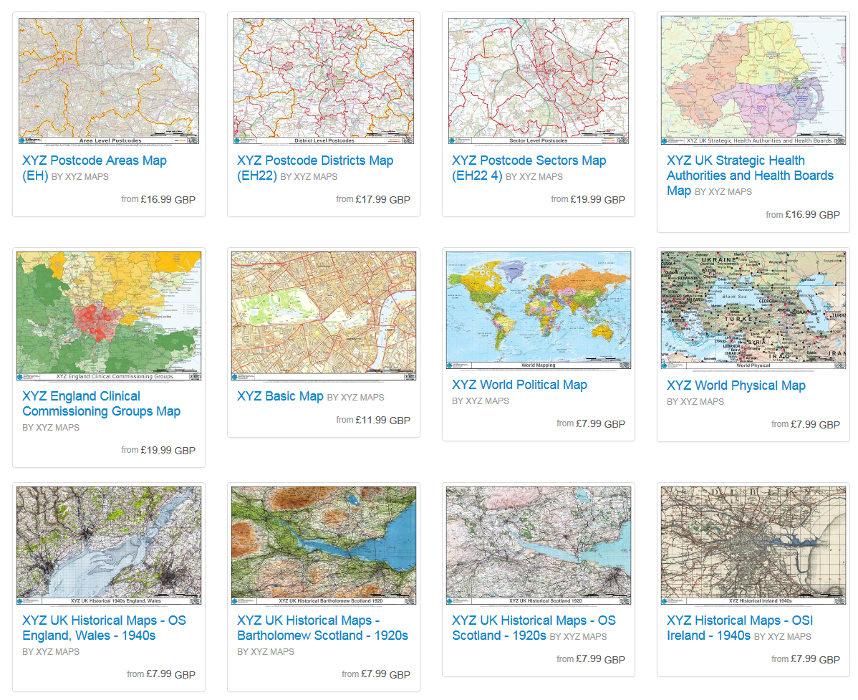Open the OSI Ireland 1940s map thumbnail
The height and width of the screenshot is (700, 858).
753,545
